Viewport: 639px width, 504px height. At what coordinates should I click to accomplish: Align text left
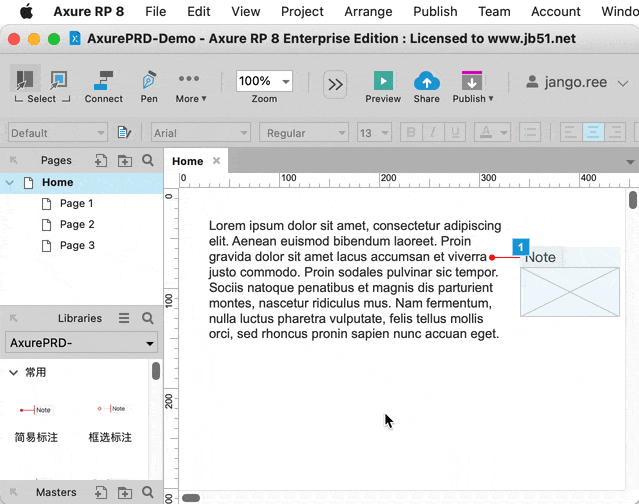point(571,132)
